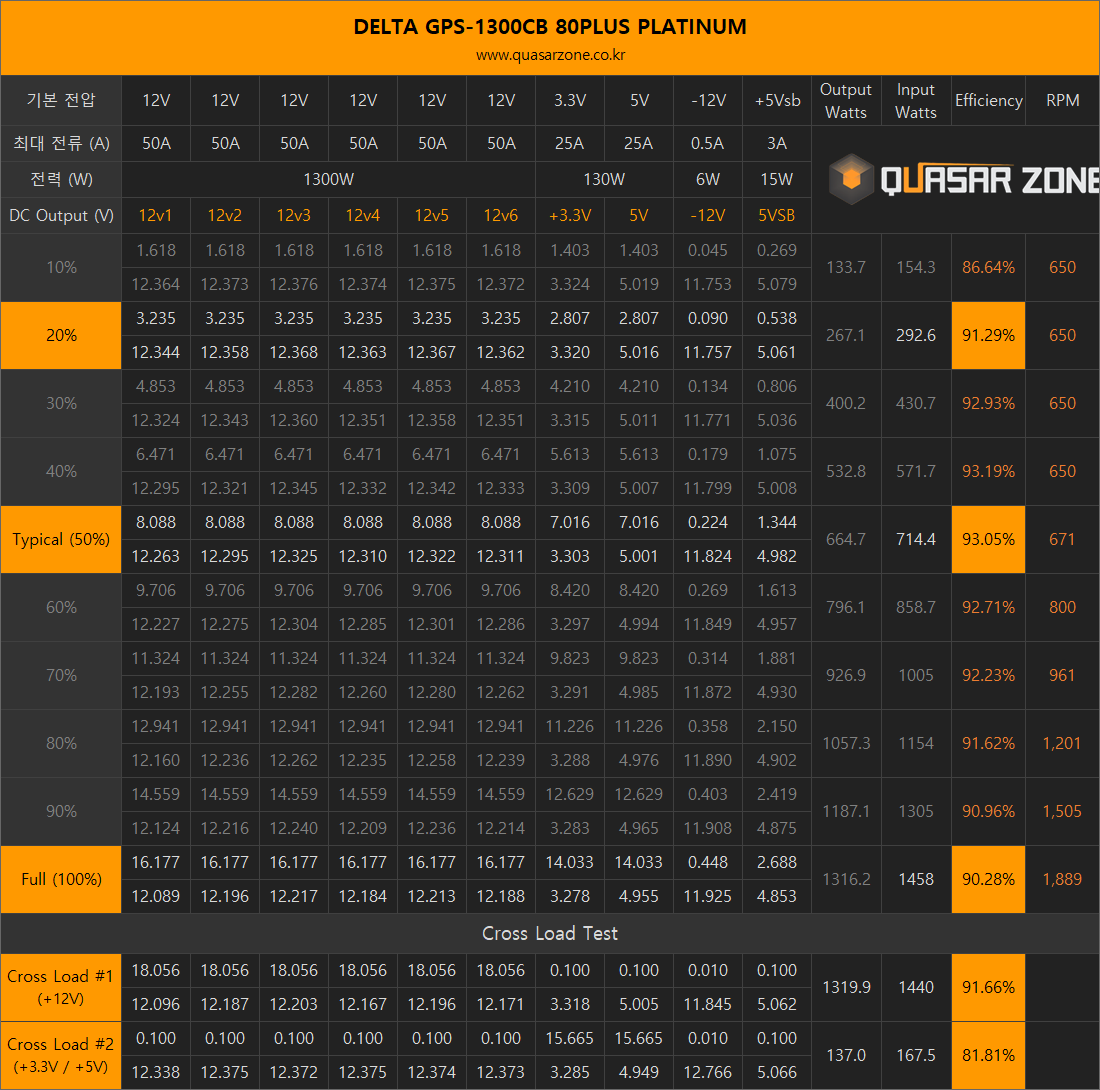Click the Input Watts column header

[x=915, y=100]
